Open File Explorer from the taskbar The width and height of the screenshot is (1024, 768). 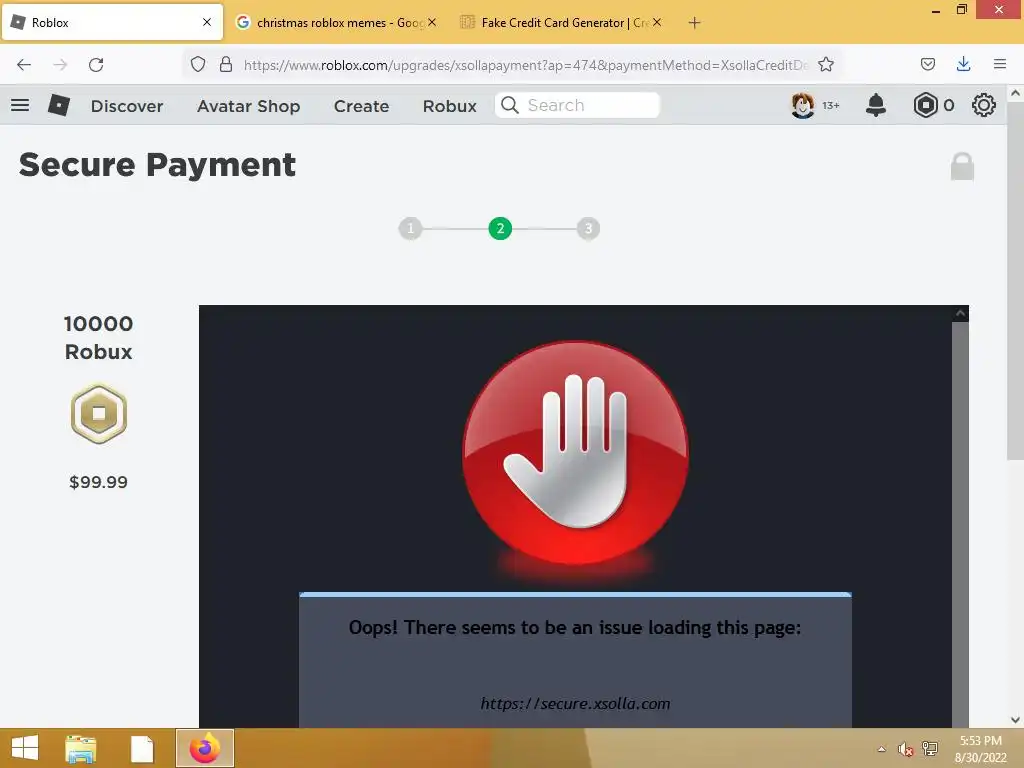point(81,748)
